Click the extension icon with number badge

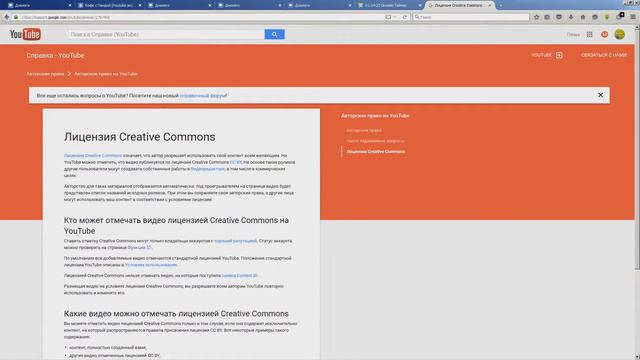point(620,16)
